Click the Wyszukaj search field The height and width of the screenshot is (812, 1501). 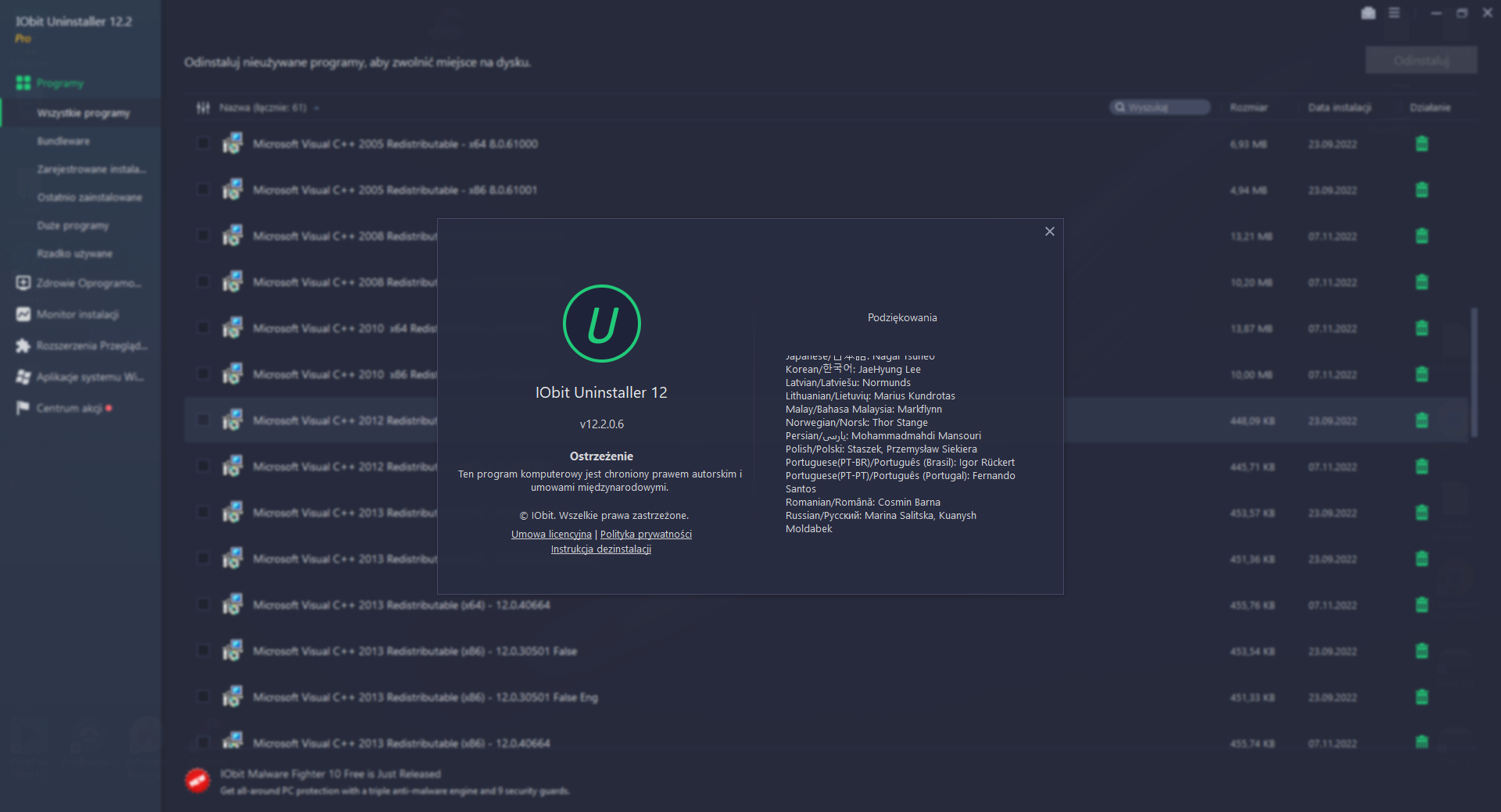click(x=1160, y=107)
